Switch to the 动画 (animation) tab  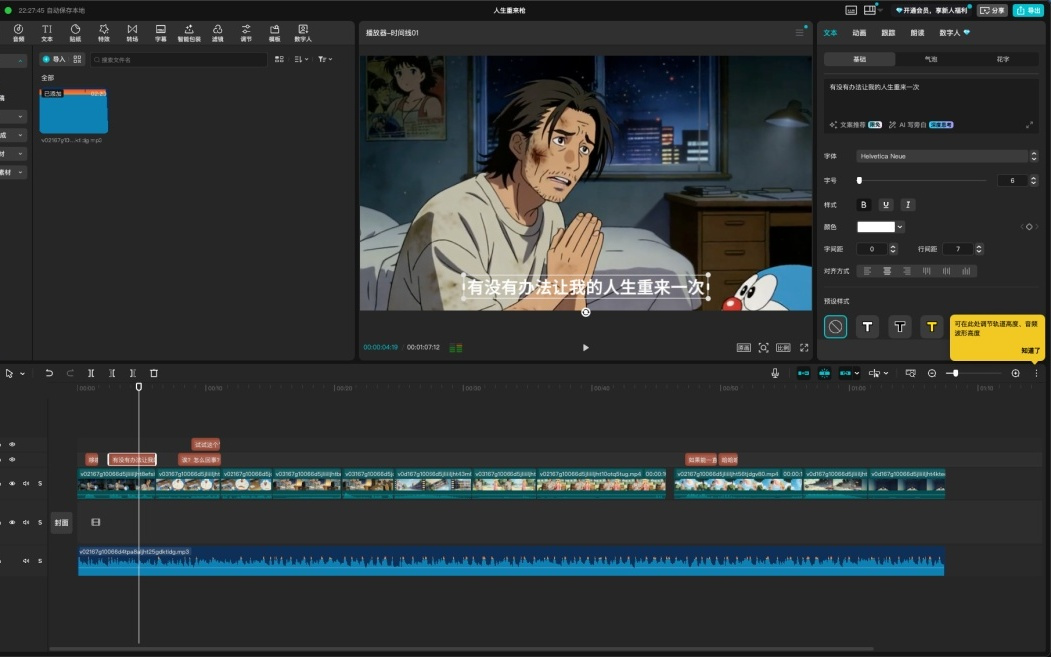859,33
